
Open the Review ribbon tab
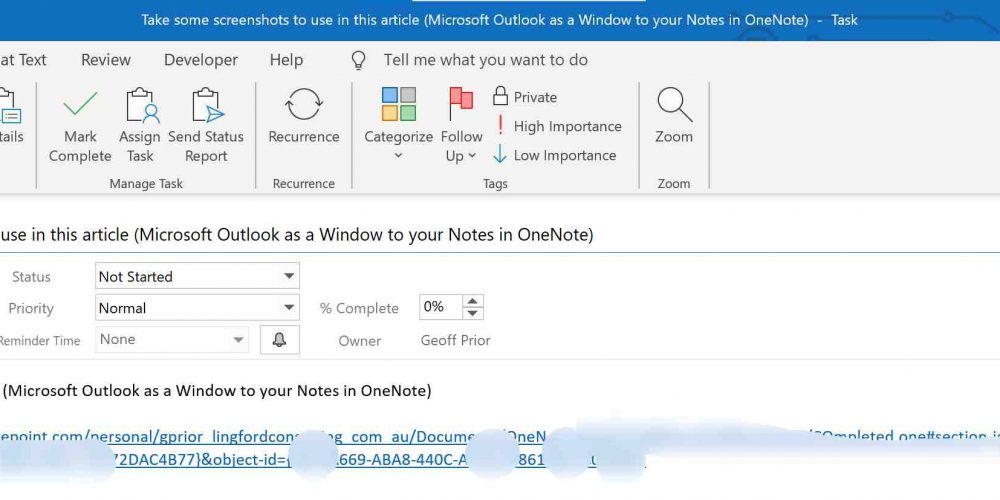click(x=106, y=60)
